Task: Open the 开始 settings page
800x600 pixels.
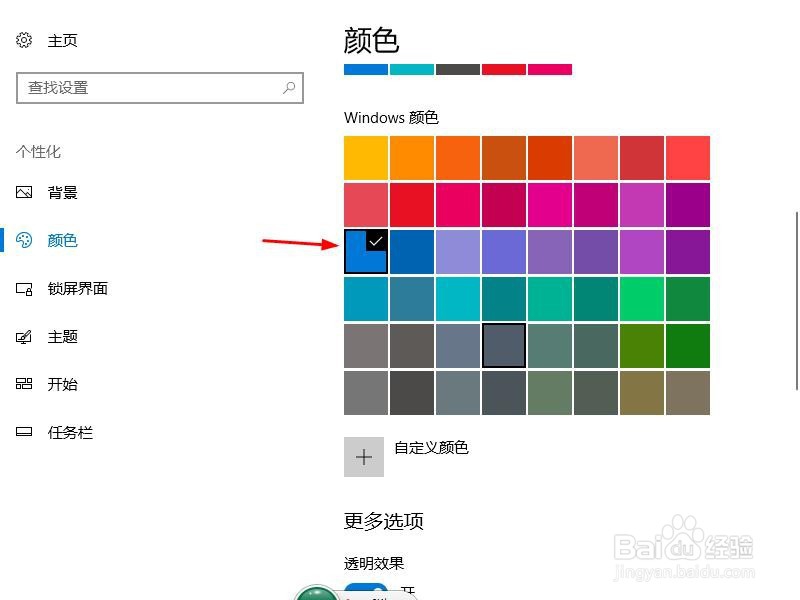Action: [x=47, y=384]
